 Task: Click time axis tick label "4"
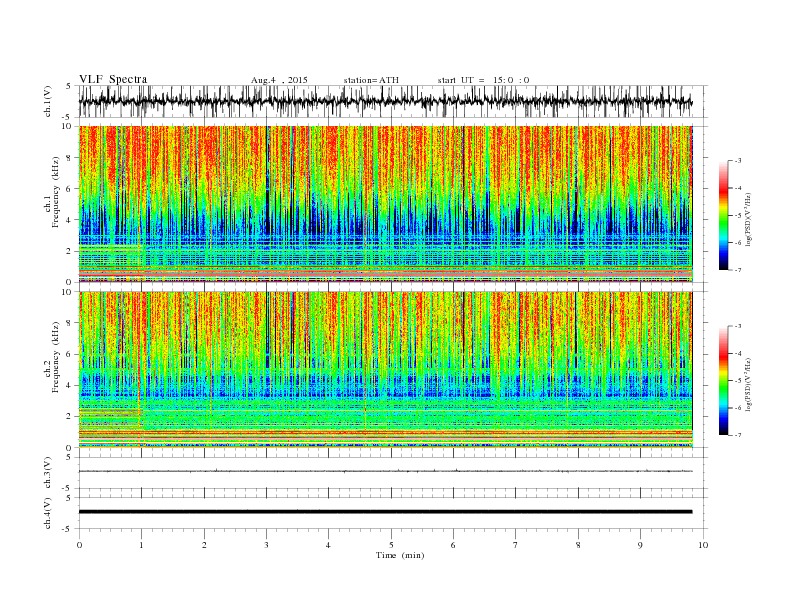pos(329,545)
